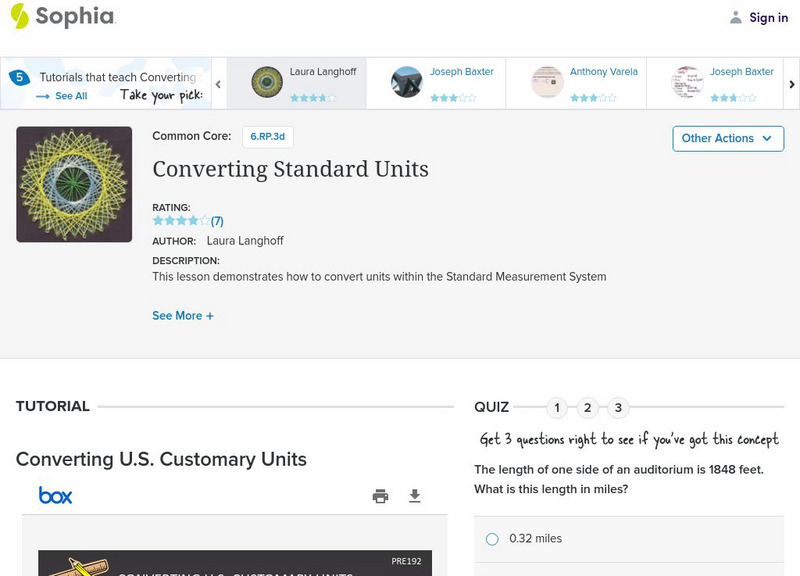Open first Joseph Baxter tutorial
This screenshot has width=800, height=576.
point(435,83)
